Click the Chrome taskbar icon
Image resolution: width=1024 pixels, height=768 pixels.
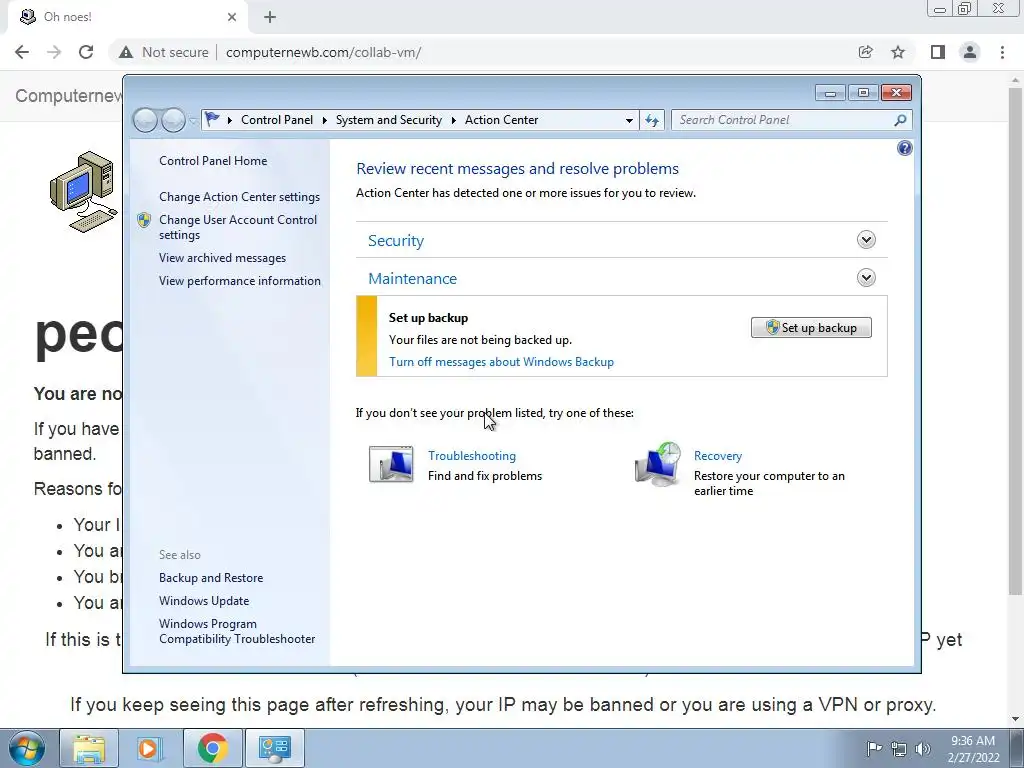(x=213, y=748)
